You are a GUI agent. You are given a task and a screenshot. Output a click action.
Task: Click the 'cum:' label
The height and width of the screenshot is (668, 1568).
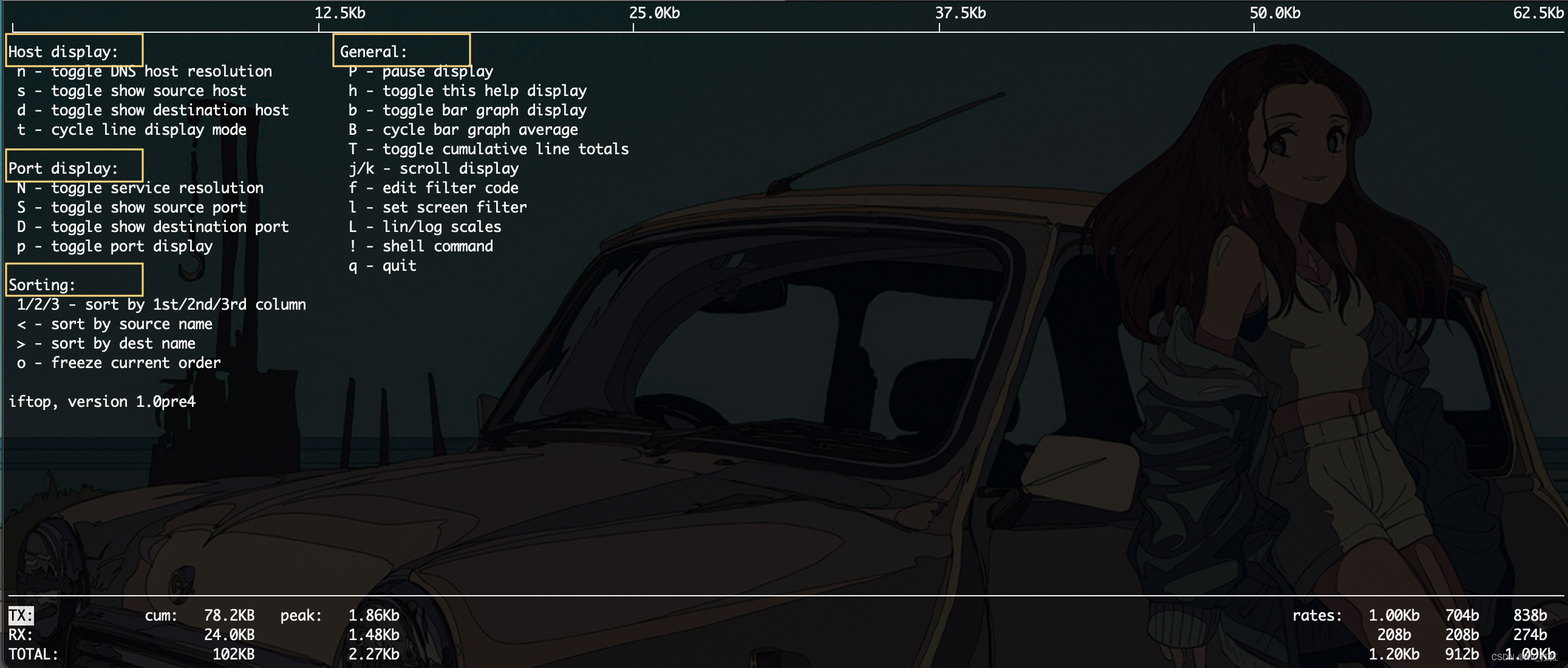[x=162, y=616]
